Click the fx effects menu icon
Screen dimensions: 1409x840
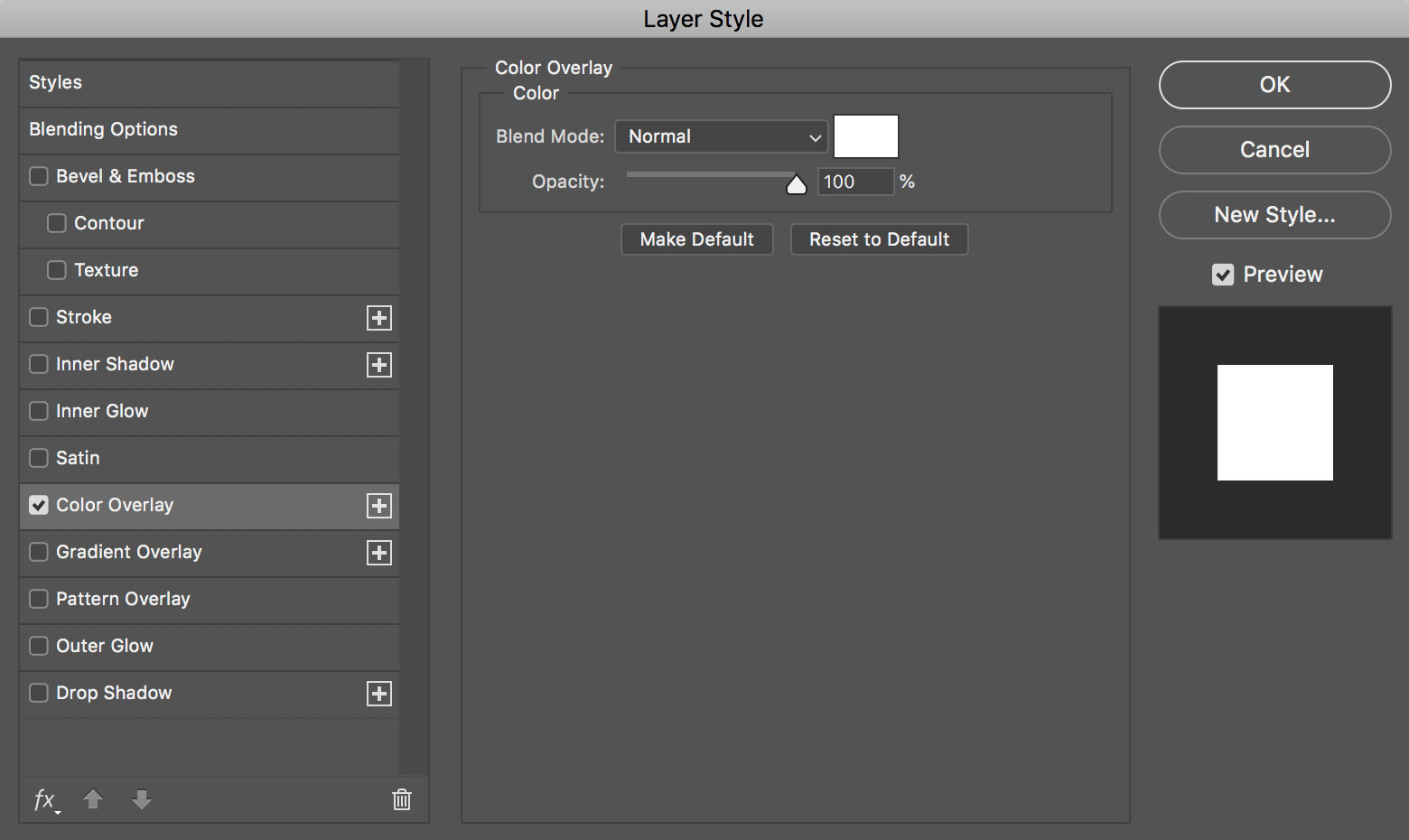44,799
